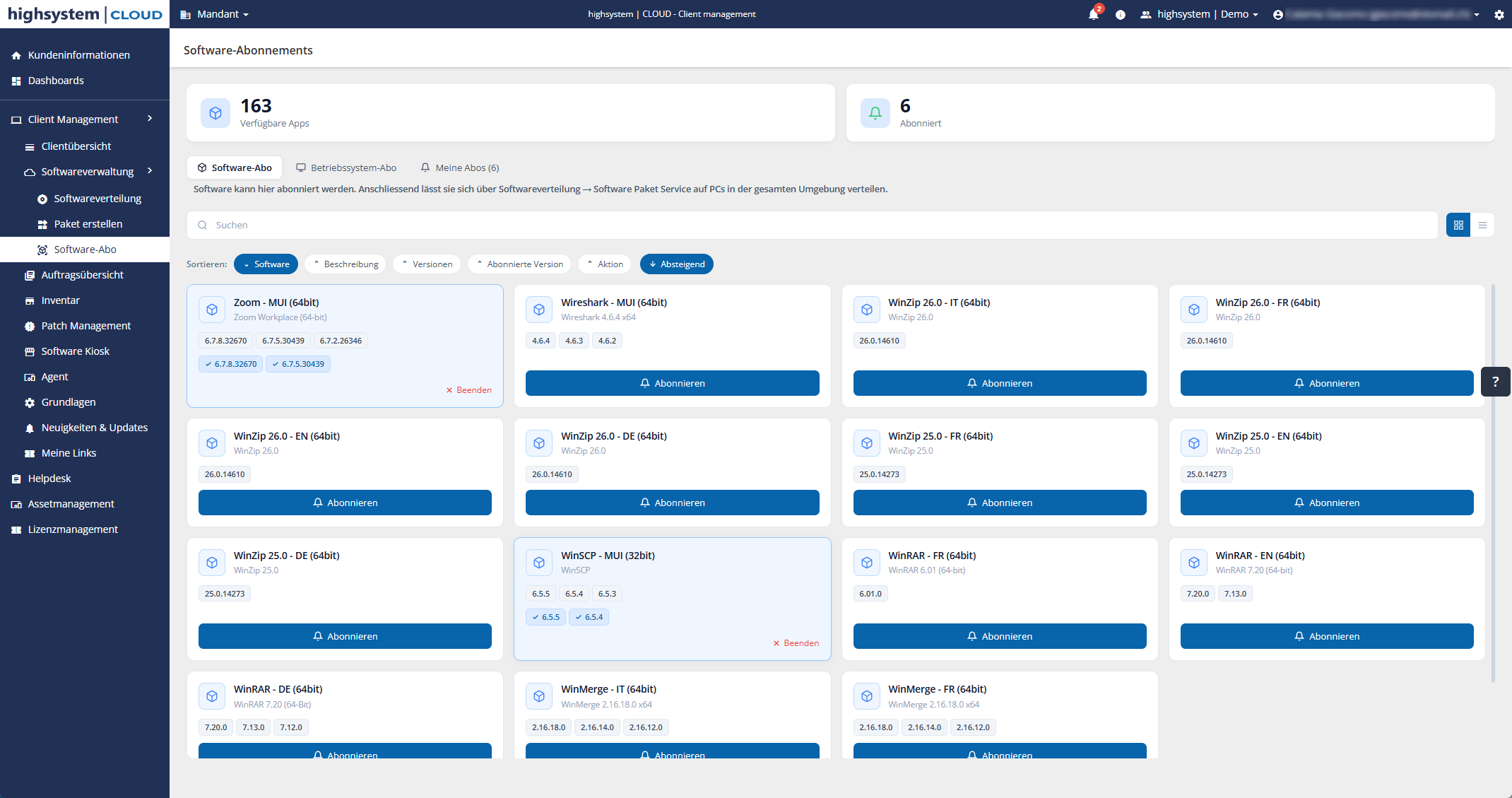1512x798 pixels.
Task: Open the highsystem | Demo dropdown
Action: [1200, 14]
